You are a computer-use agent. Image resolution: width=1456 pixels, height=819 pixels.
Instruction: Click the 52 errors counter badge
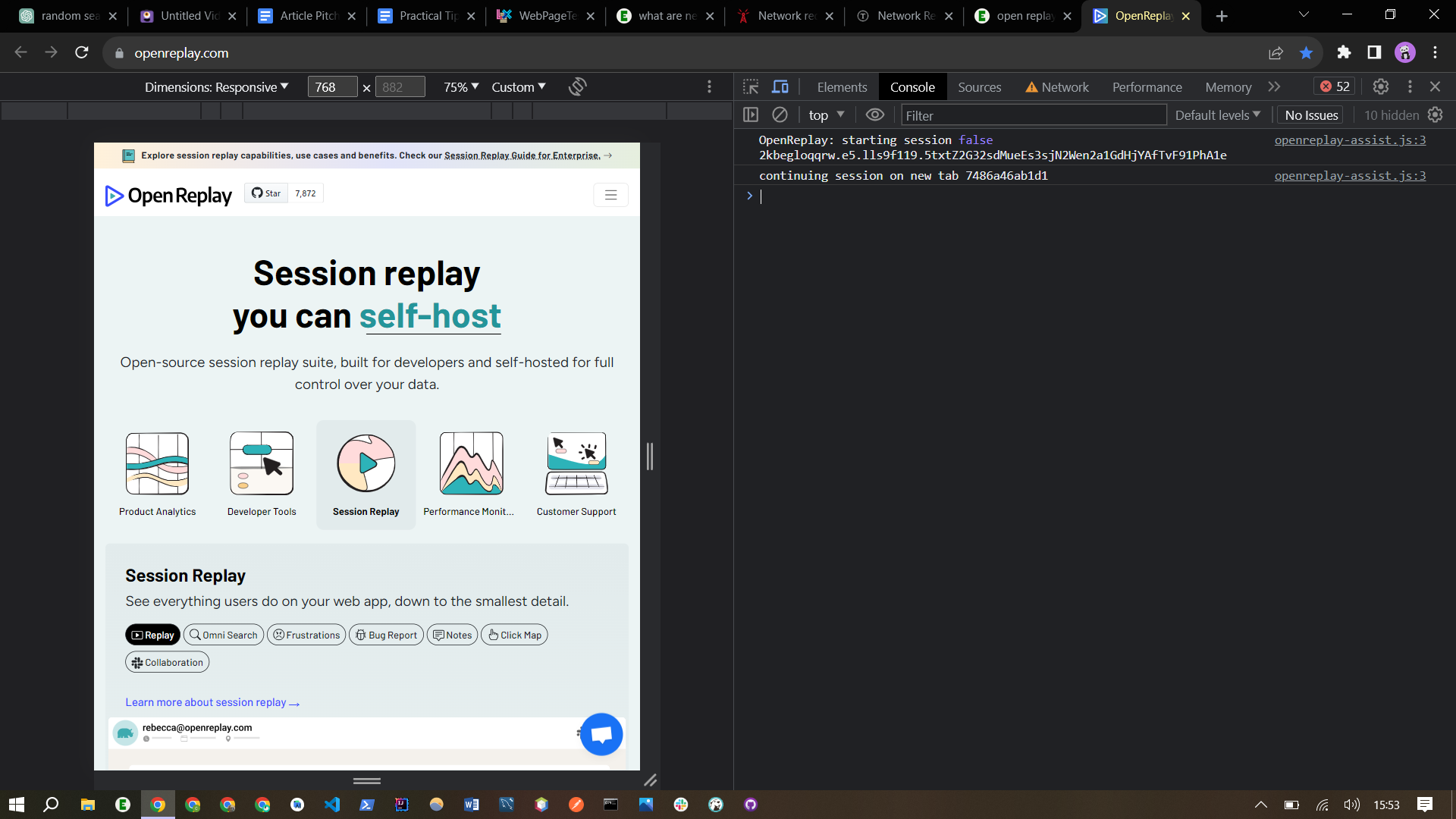[x=1335, y=86]
